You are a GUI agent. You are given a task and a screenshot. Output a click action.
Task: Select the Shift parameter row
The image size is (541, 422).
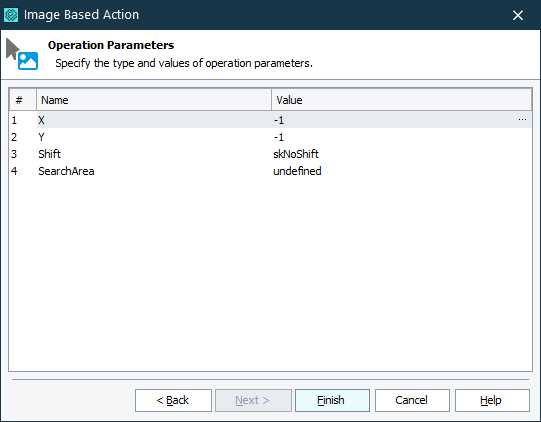(270, 154)
